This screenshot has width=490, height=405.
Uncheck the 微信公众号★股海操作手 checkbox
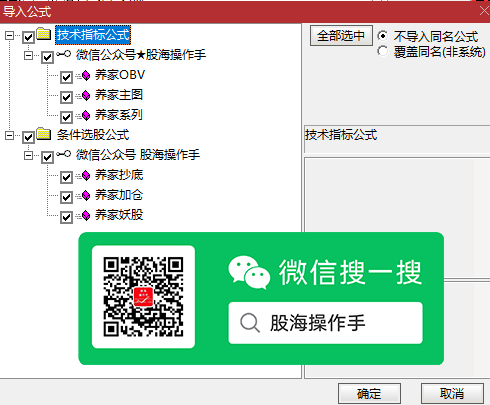click(47, 57)
